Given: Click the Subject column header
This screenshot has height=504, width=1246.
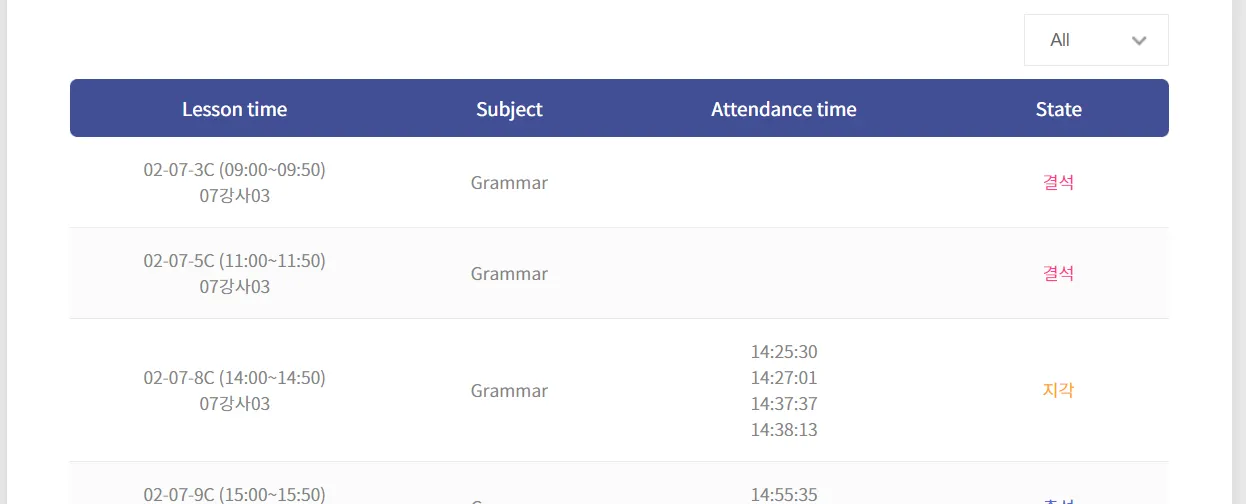Looking at the screenshot, I should click(x=509, y=109).
